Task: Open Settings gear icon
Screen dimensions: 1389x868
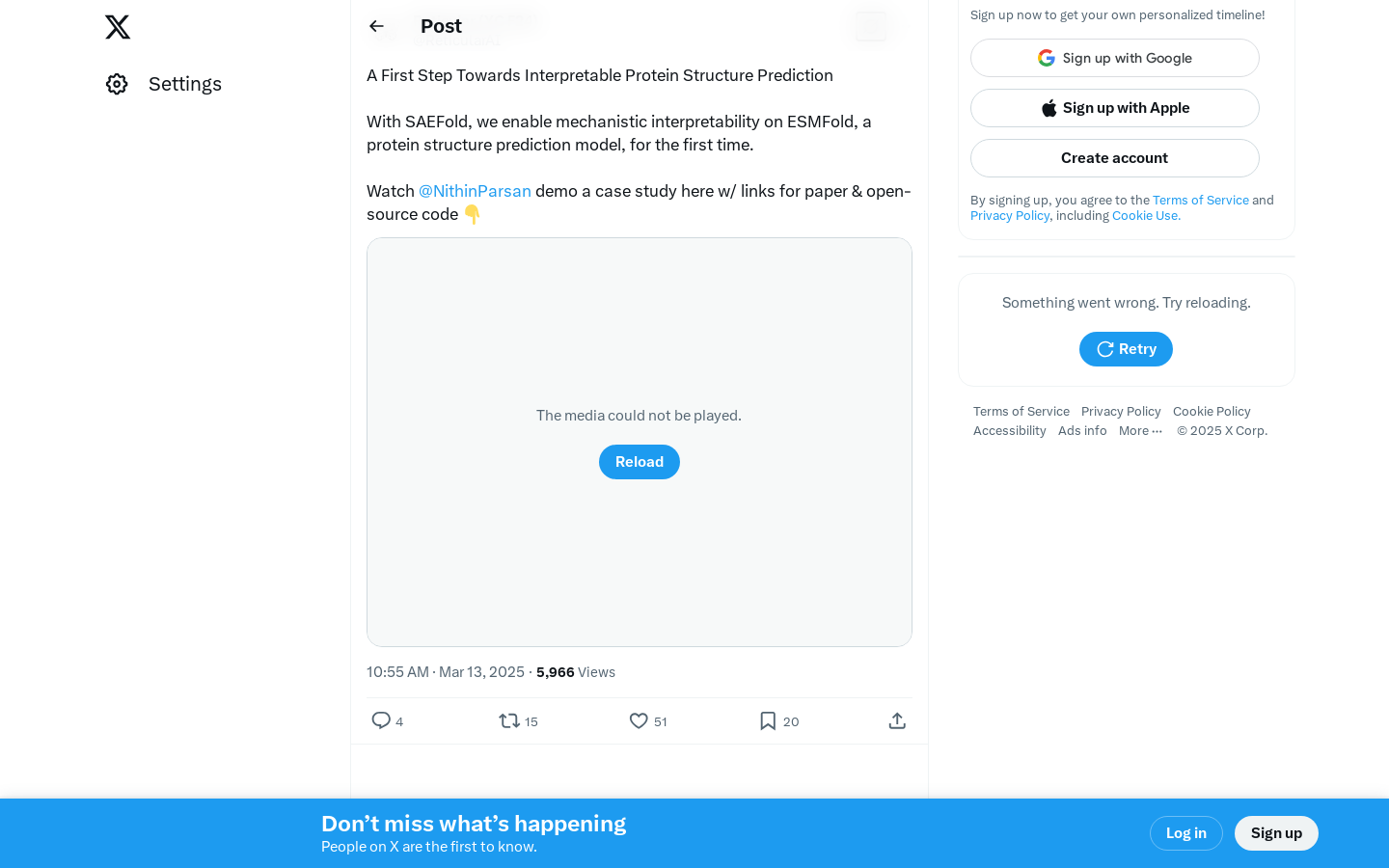Action: coord(117,84)
